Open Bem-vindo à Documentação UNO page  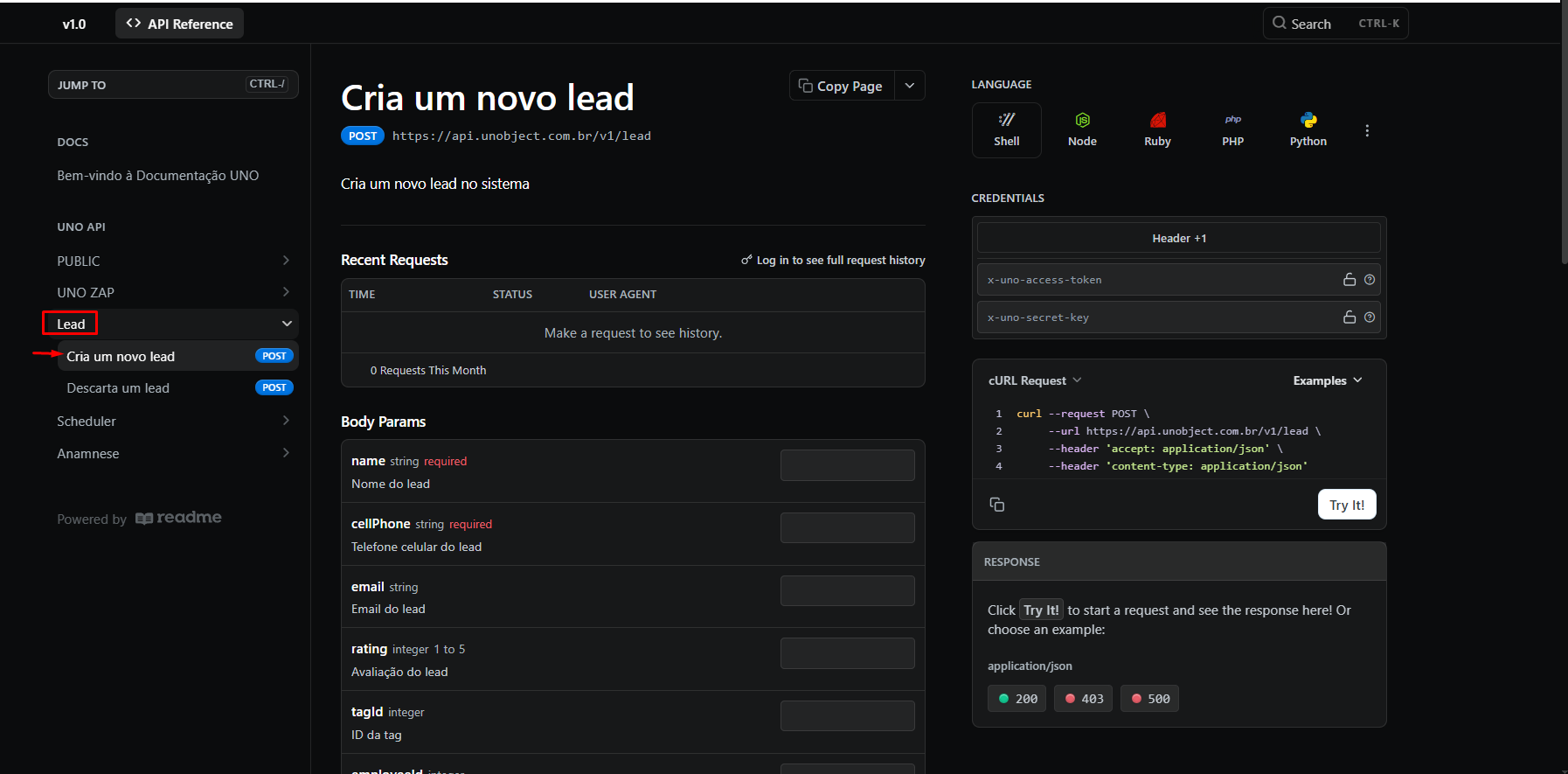[158, 176]
